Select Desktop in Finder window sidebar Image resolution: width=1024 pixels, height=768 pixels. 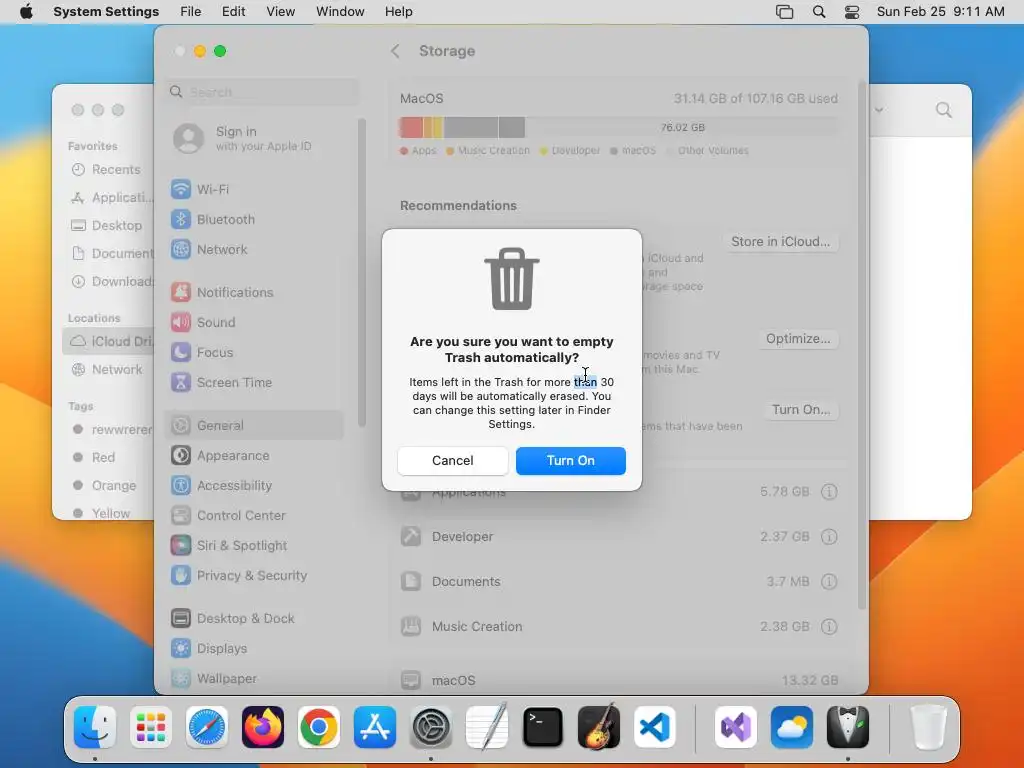(x=108, y=225)
